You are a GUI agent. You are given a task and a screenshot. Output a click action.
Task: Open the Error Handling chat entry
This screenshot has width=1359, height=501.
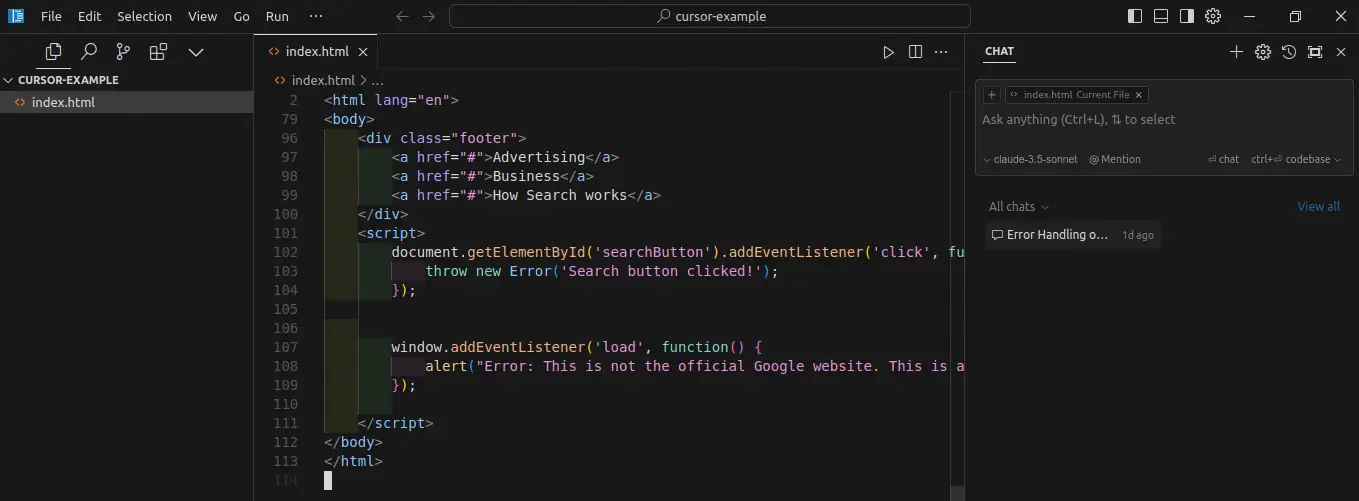click(1072, 235)
